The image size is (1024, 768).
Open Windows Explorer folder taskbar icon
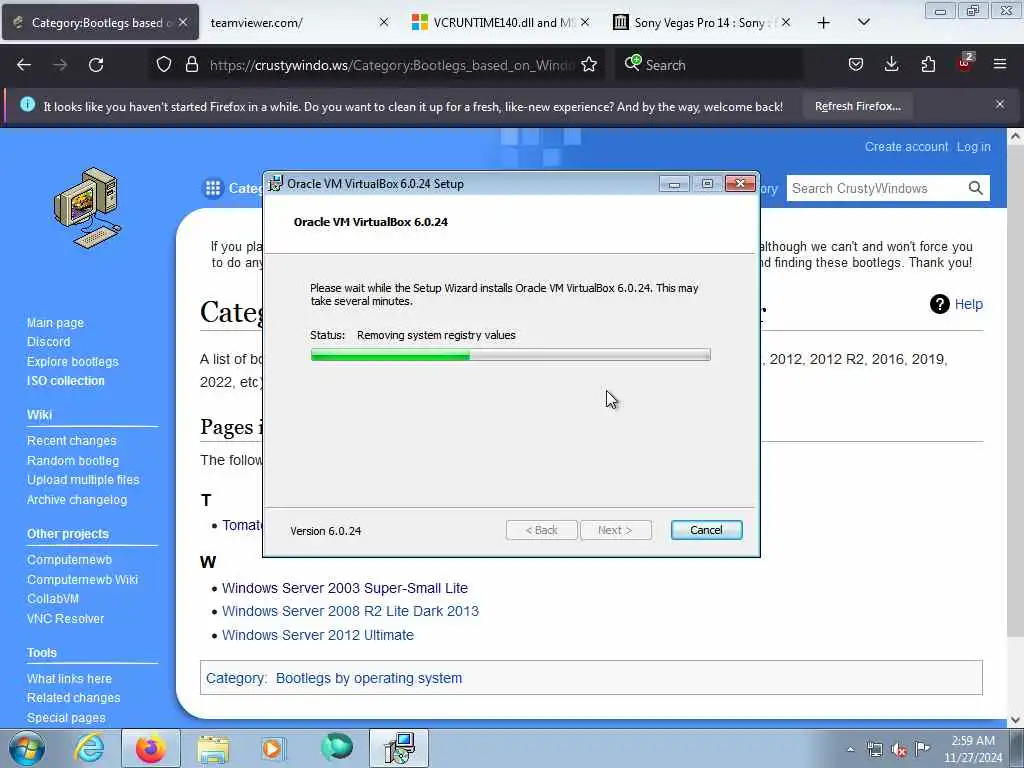point(213,749)
